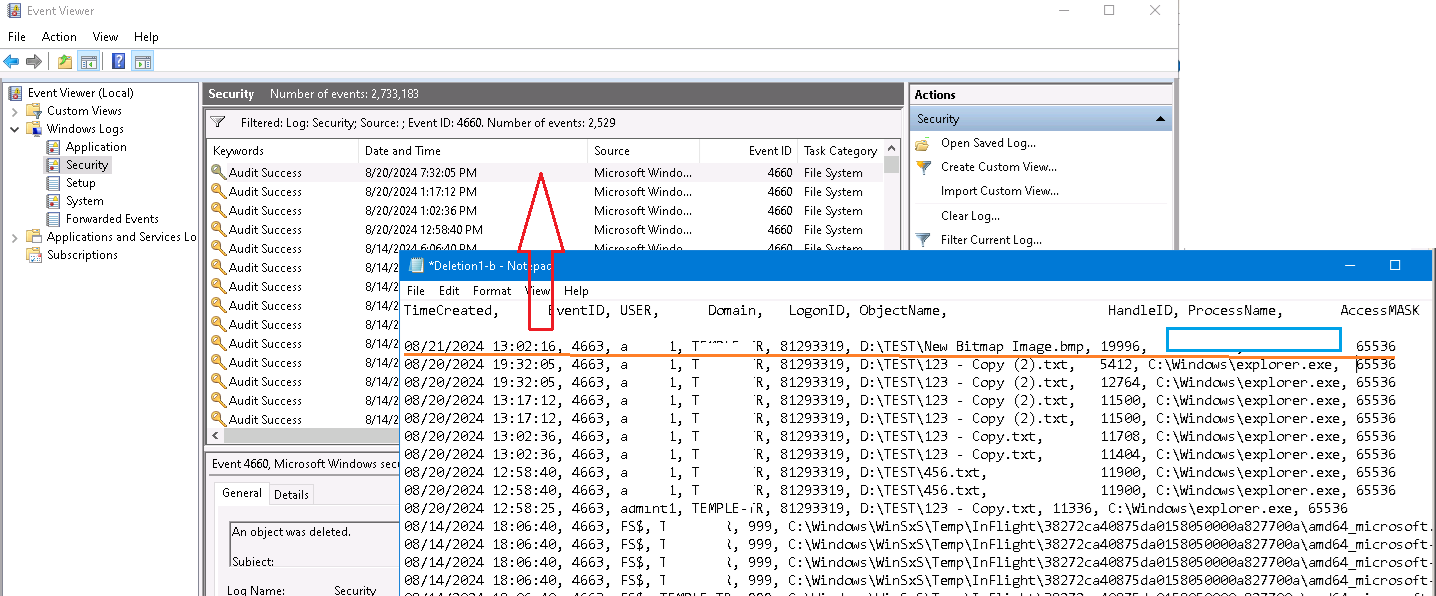Toggle the Show/Hide Action Pane toolbar icon
1436x596 pixels.
coord(142,61)
